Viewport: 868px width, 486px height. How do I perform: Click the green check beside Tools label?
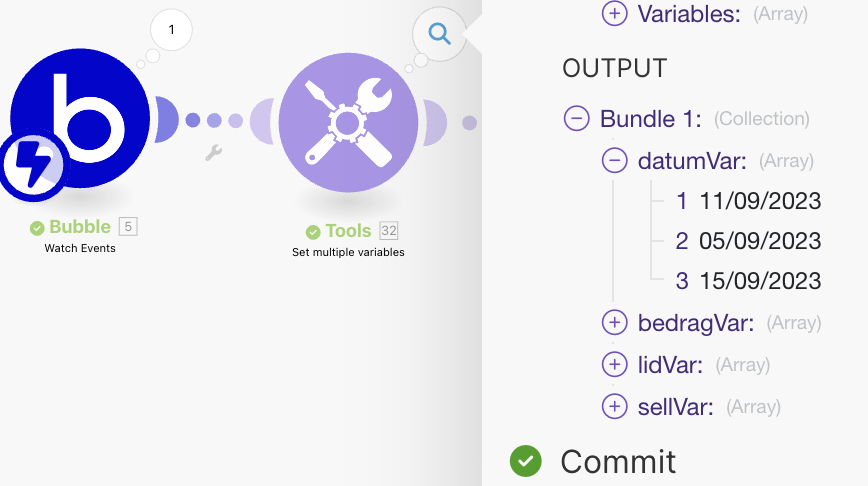coord(313,231)
